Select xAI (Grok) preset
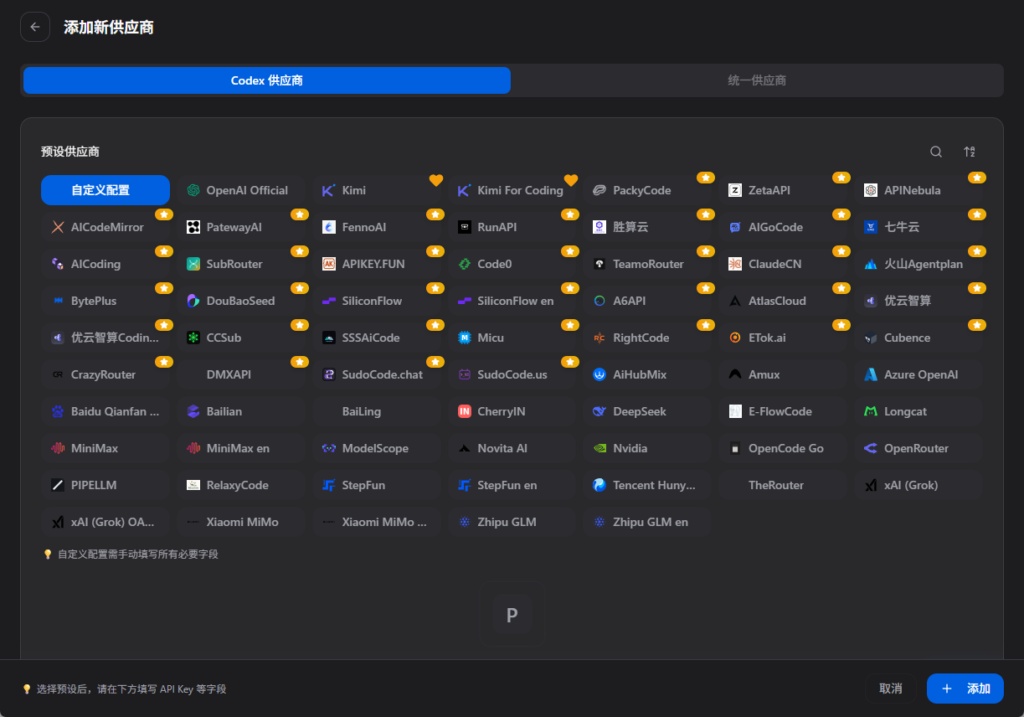The image size is (1024, 717). 918,485
